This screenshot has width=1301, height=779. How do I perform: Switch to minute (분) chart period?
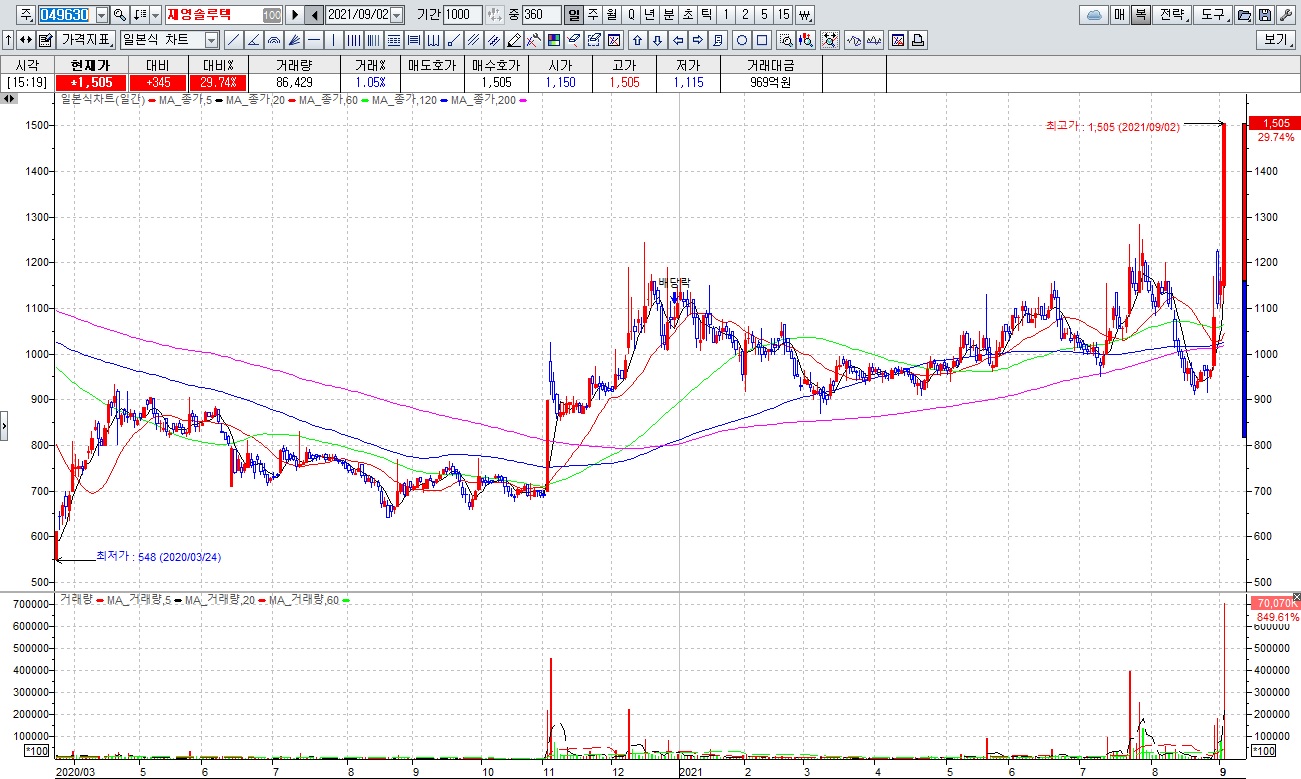(x=669, y=15)
